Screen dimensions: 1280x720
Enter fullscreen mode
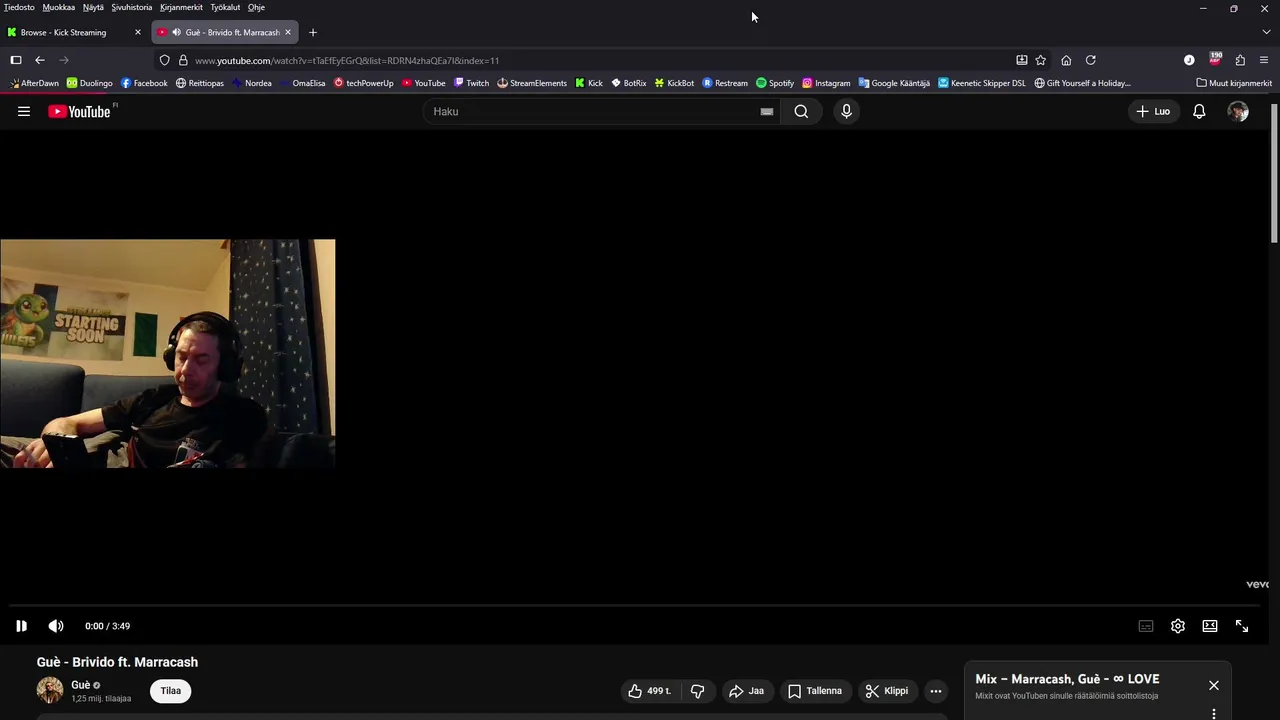(x=1242, y=626)
